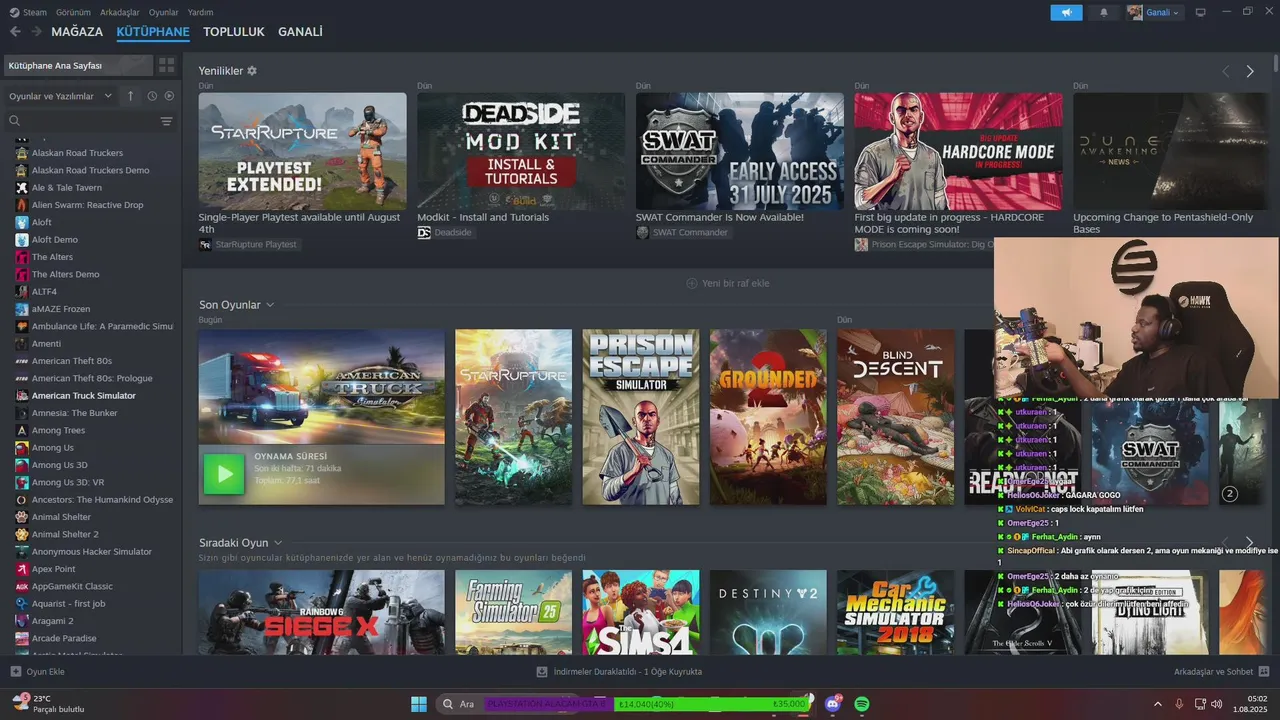Select Alaskan Road Truckers in list
Viewport: 1280px width, 720px height.
(77, 153)
